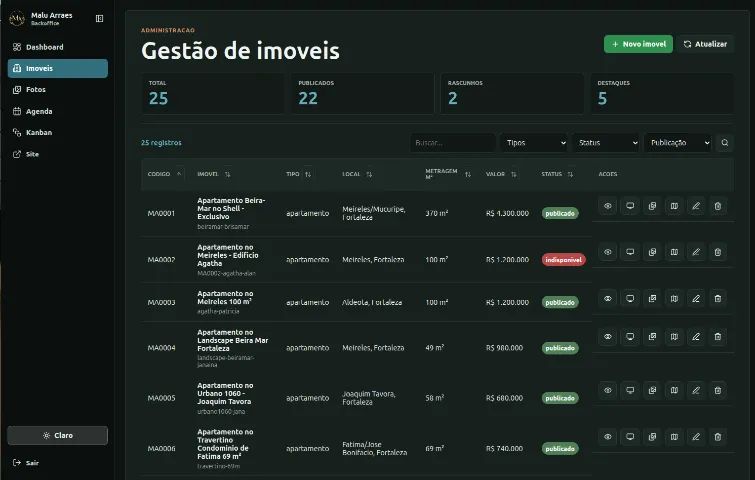
Task: Click monitor preview icon for MA0006
Action: (630, 437)
